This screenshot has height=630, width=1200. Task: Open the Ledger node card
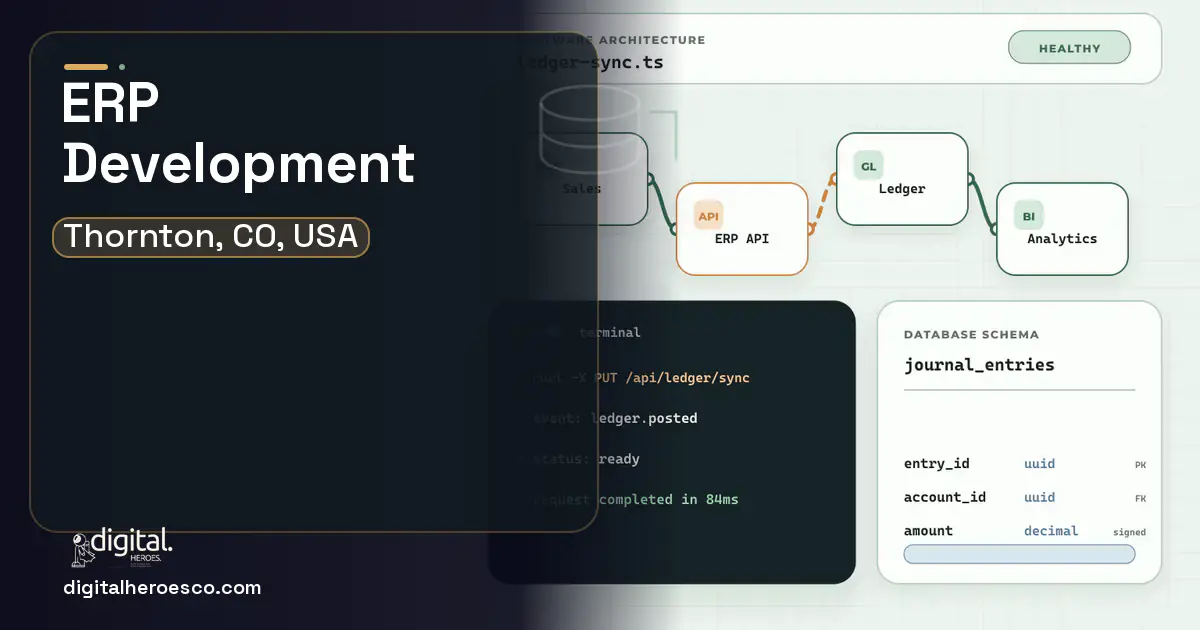point(902,179)
